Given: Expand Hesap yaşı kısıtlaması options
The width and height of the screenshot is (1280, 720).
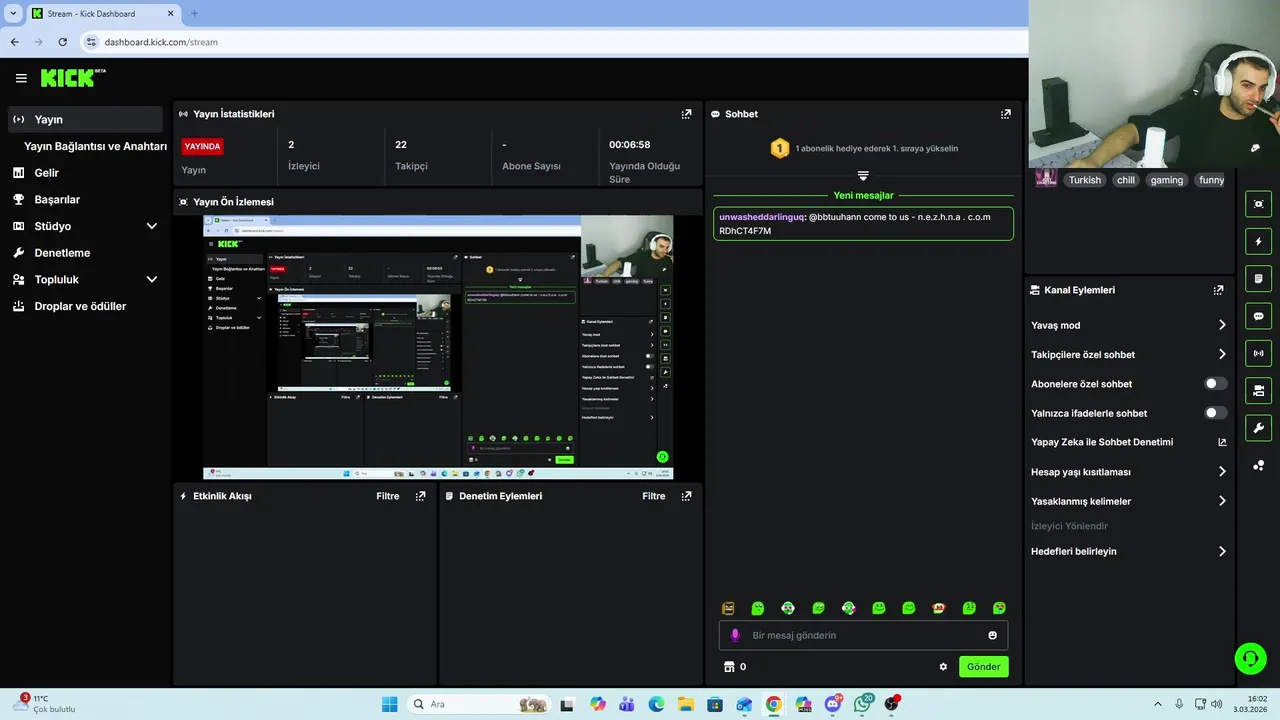Looking at the screenshot, I should click(1222, 472).
